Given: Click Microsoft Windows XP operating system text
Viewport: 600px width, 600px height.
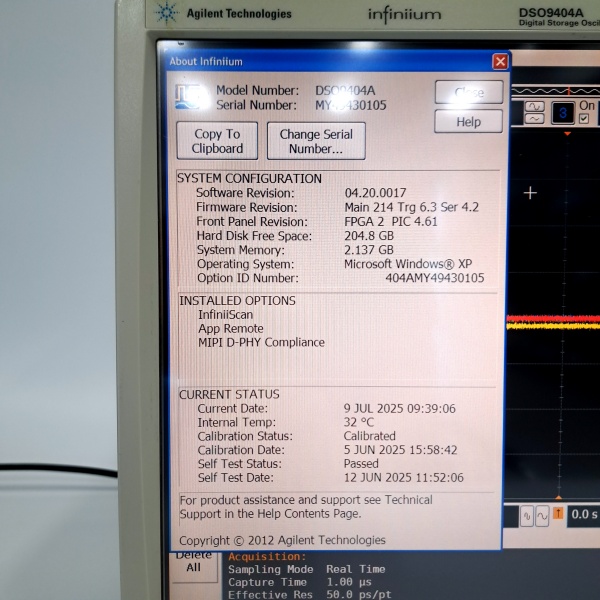Looking at the screenshot, I should coord(408,264).
